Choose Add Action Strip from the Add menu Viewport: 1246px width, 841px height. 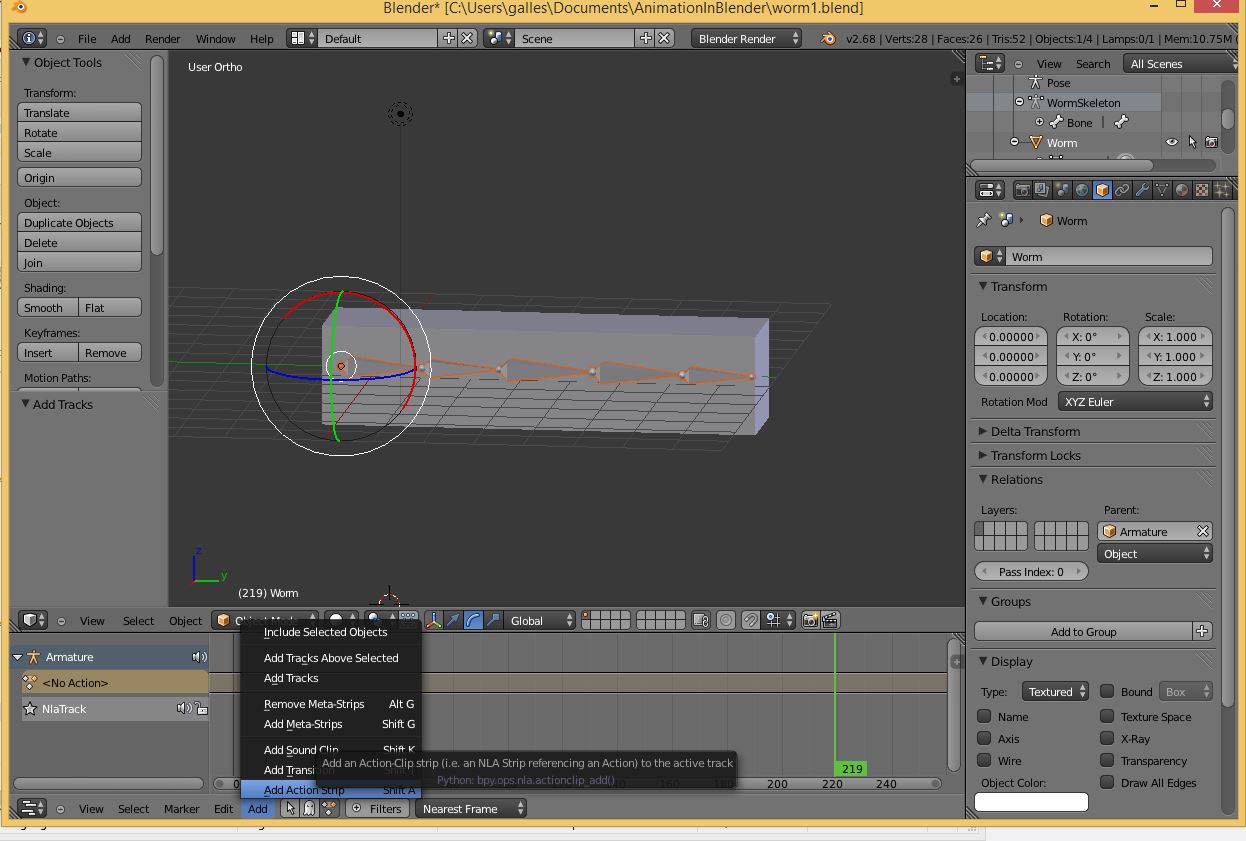click(x=330, y=790)
